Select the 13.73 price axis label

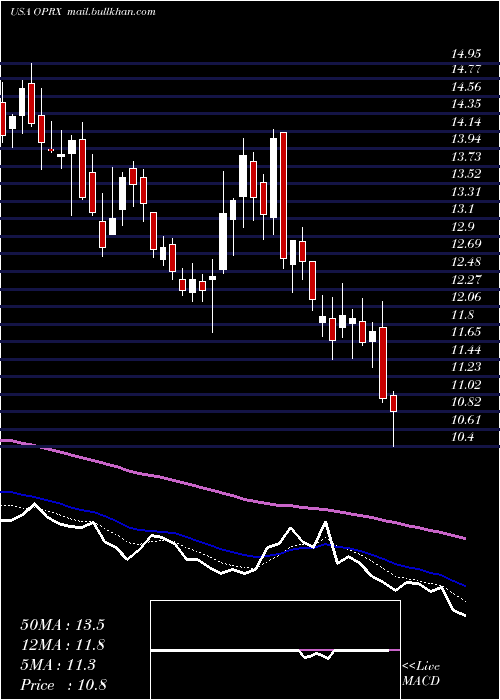466,157
